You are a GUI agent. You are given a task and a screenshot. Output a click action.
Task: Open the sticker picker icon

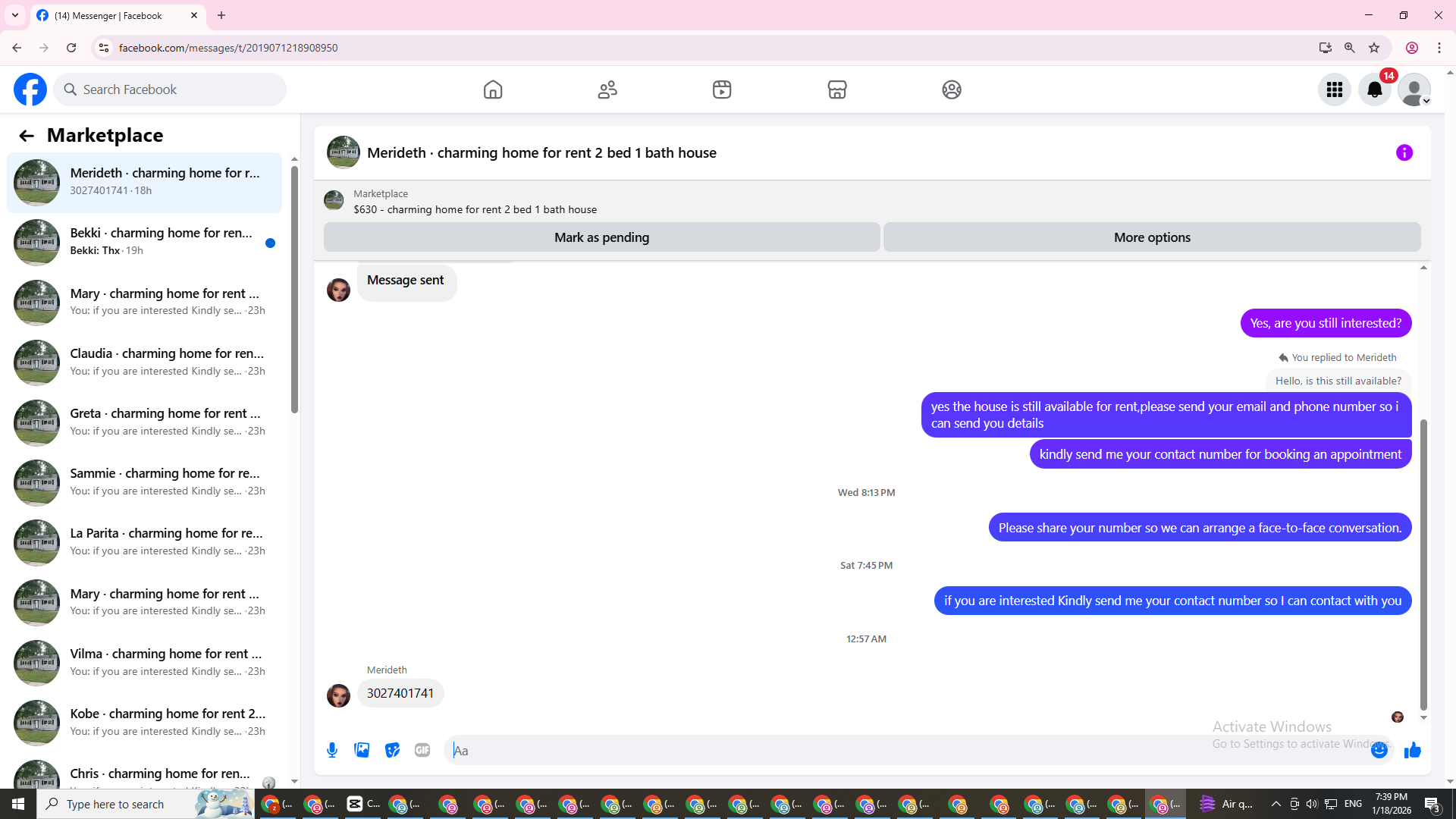pyautogui.click(x=392, y=751)
